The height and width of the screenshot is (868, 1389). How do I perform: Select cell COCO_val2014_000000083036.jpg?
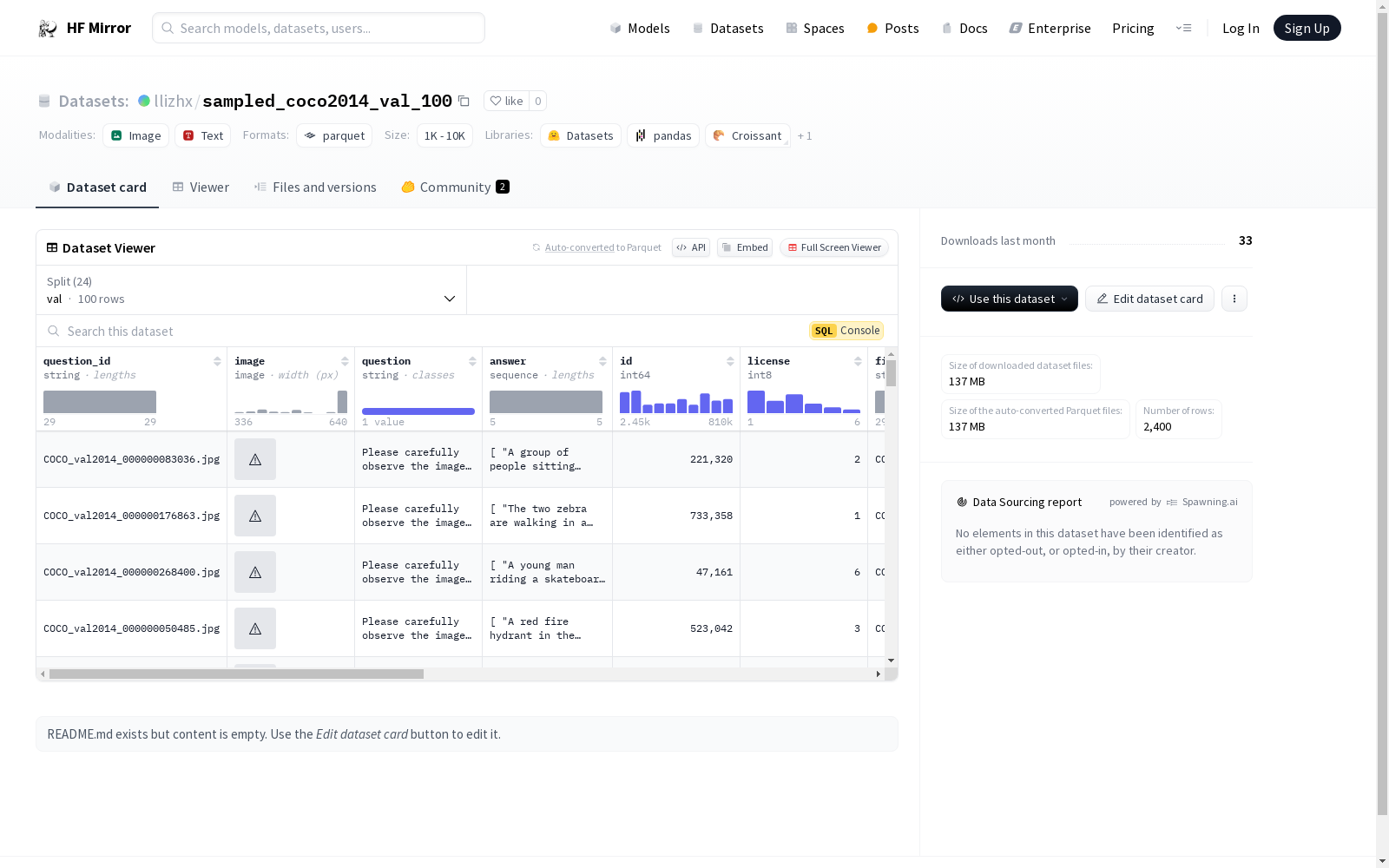point(132,459)
